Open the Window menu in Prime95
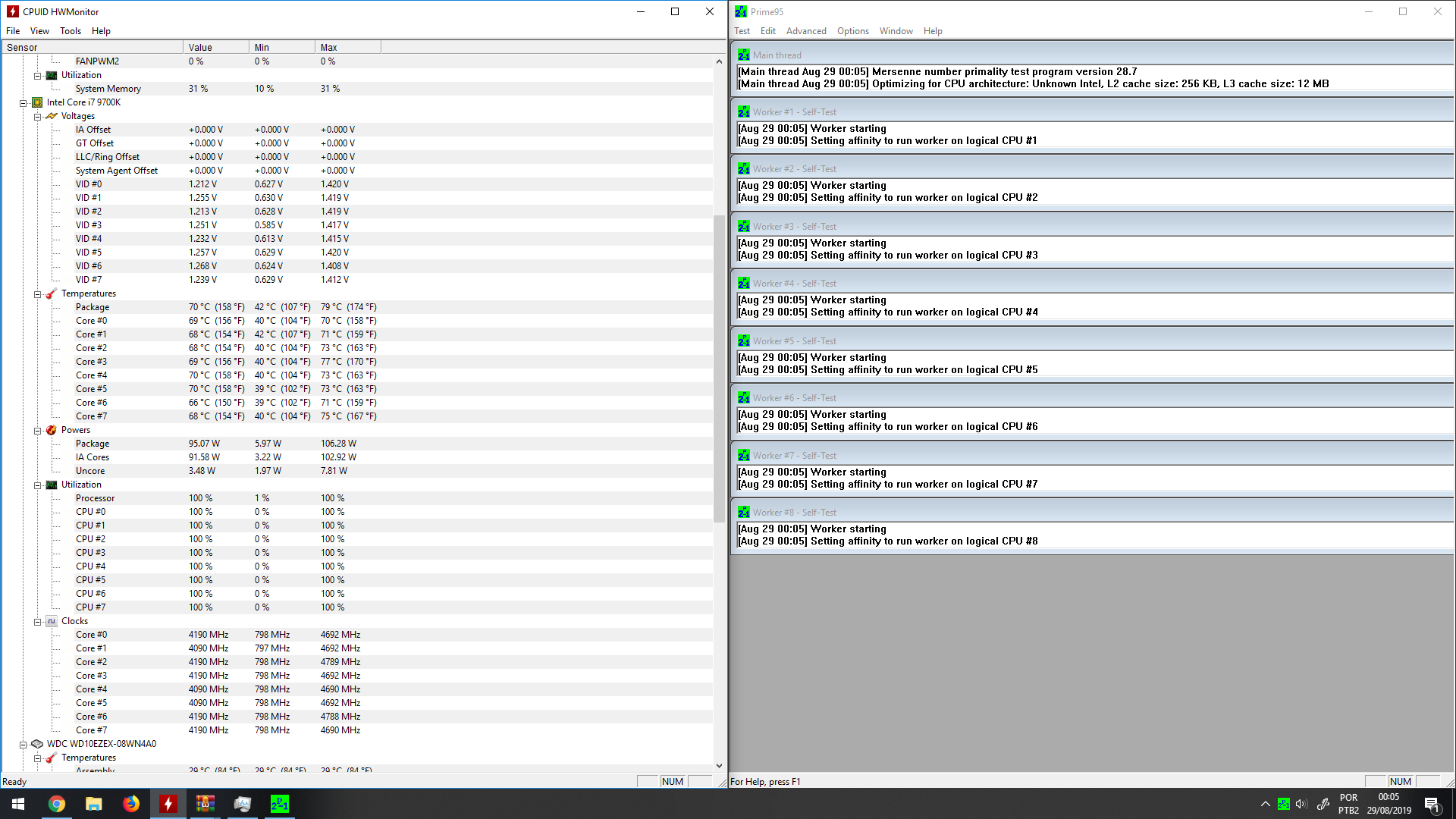1456x819 pixels. tap(896, 31)
